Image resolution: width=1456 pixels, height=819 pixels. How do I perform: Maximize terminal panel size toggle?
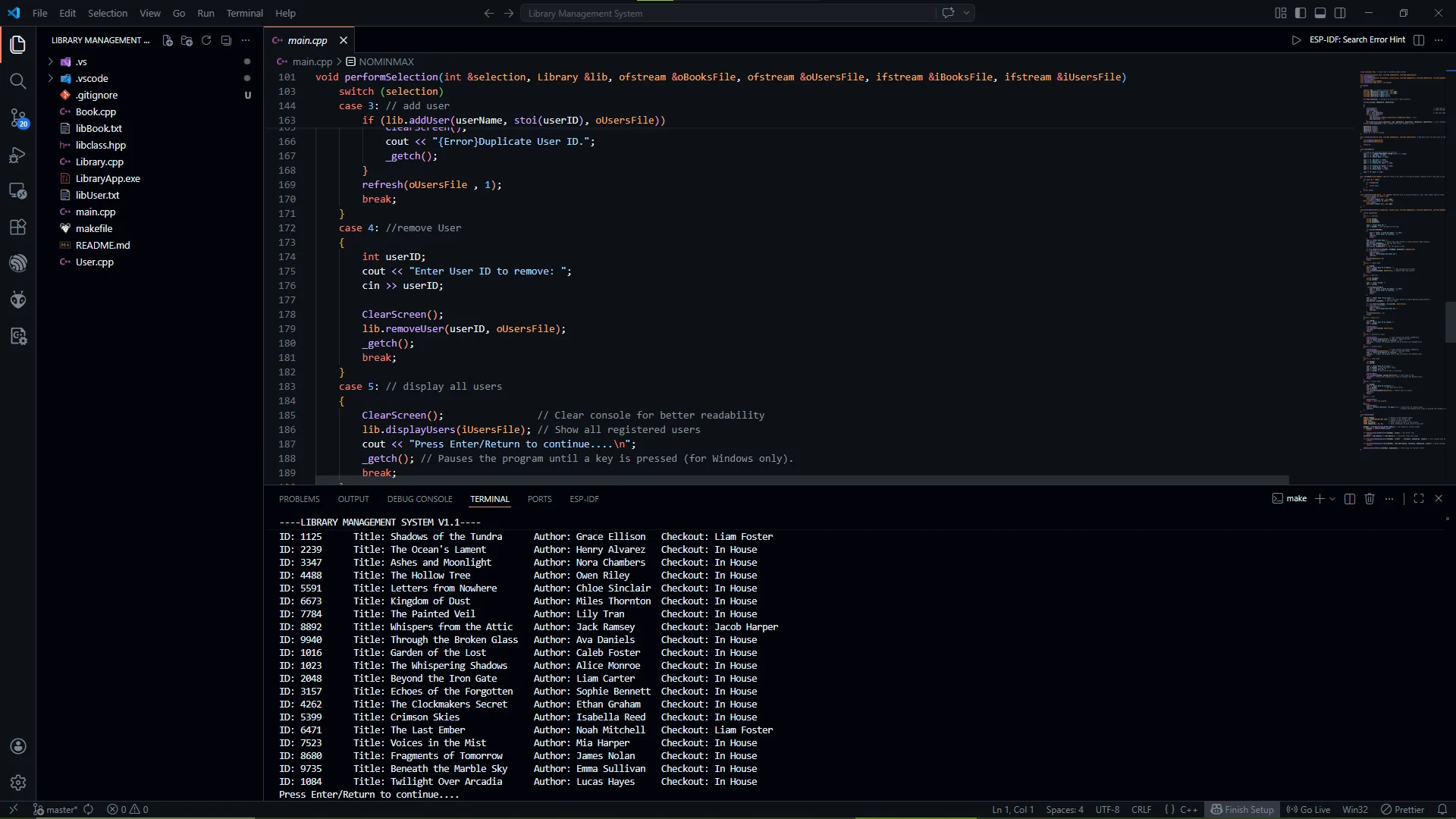point(1419,498)
